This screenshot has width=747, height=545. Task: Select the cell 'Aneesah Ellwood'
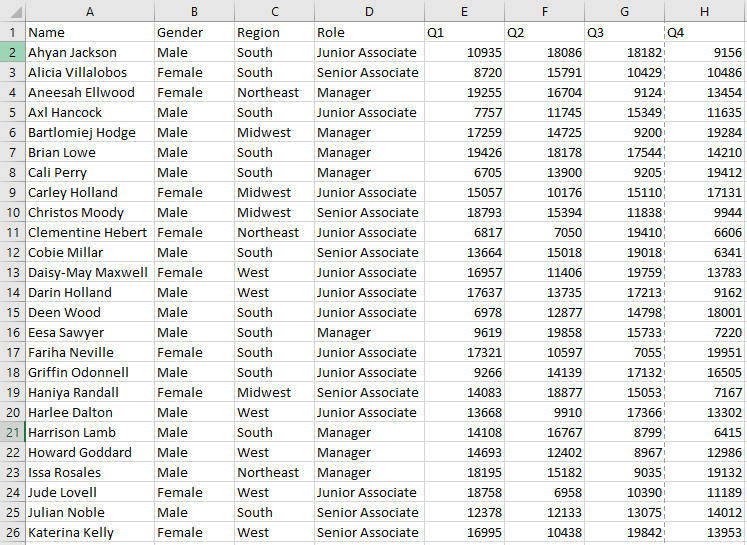pos(90,92)
